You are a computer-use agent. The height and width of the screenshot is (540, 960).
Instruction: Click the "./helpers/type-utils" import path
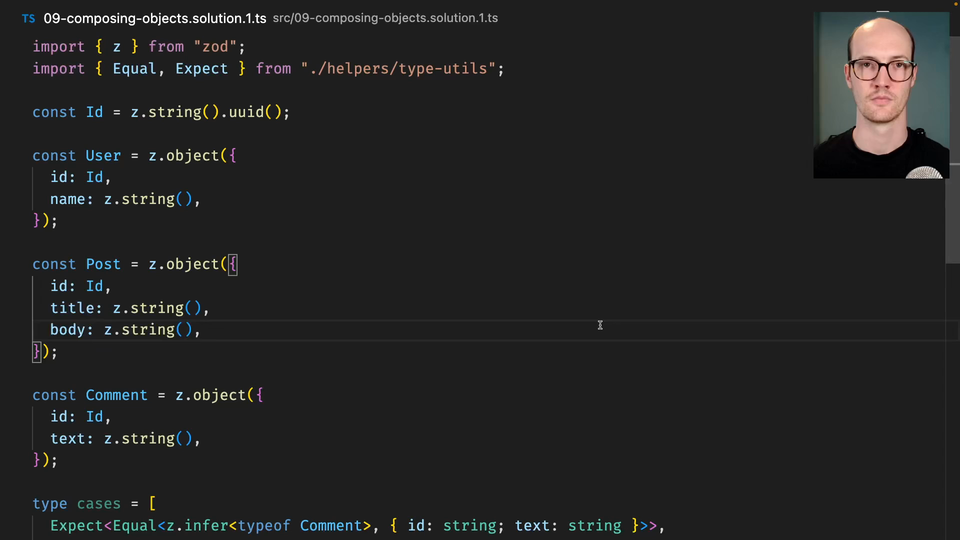coord(402,69)
